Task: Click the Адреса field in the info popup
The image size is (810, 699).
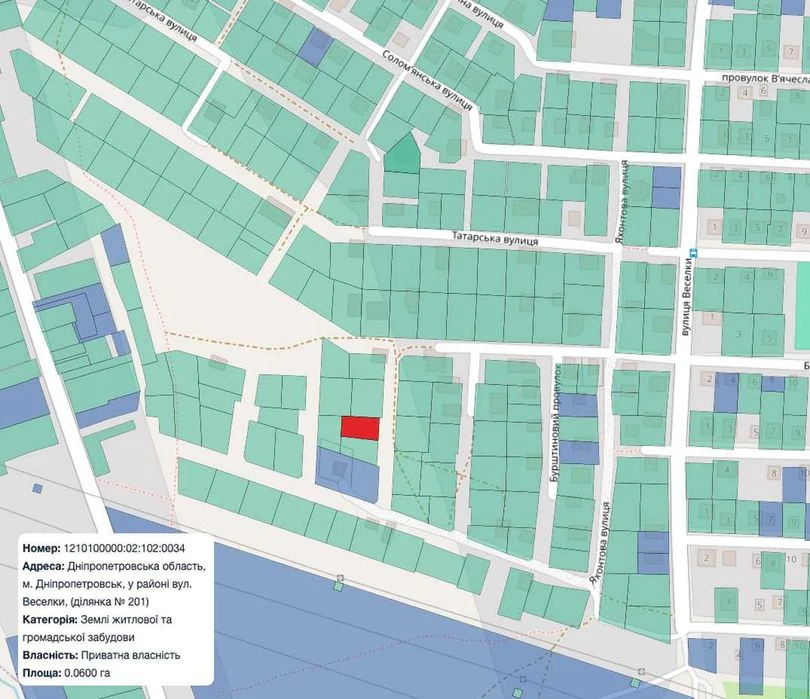Action: [x=114, y=584]
